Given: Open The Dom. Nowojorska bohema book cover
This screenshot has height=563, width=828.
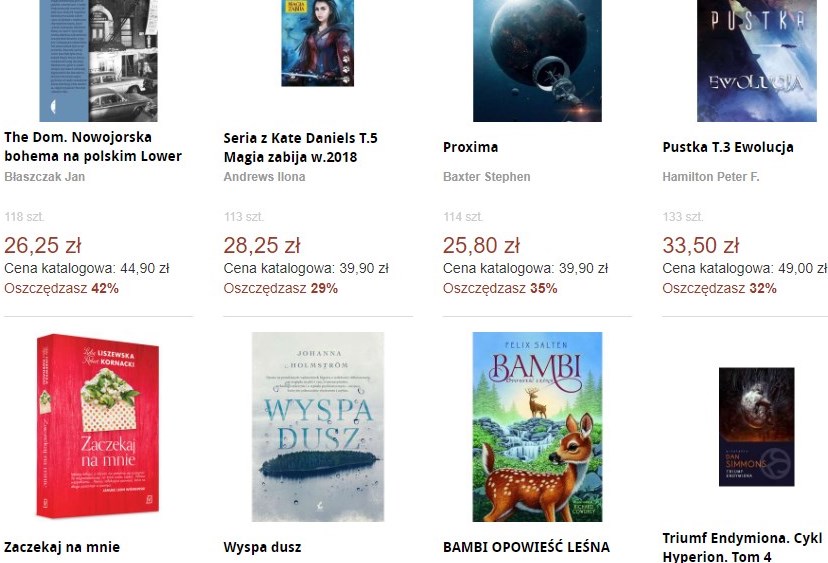Looking at the screenshot, I should coord(99,61).
